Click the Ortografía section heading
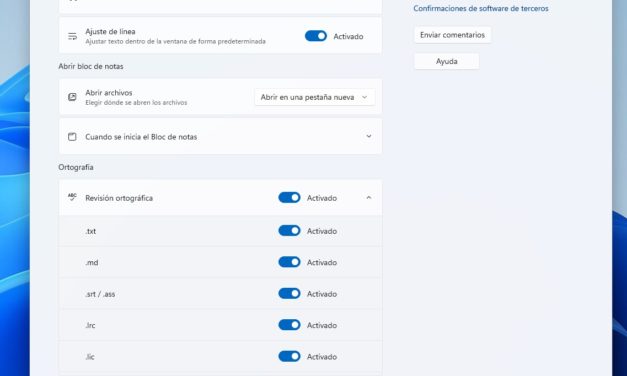Viewport: 627px width, 376px height. 76,167
